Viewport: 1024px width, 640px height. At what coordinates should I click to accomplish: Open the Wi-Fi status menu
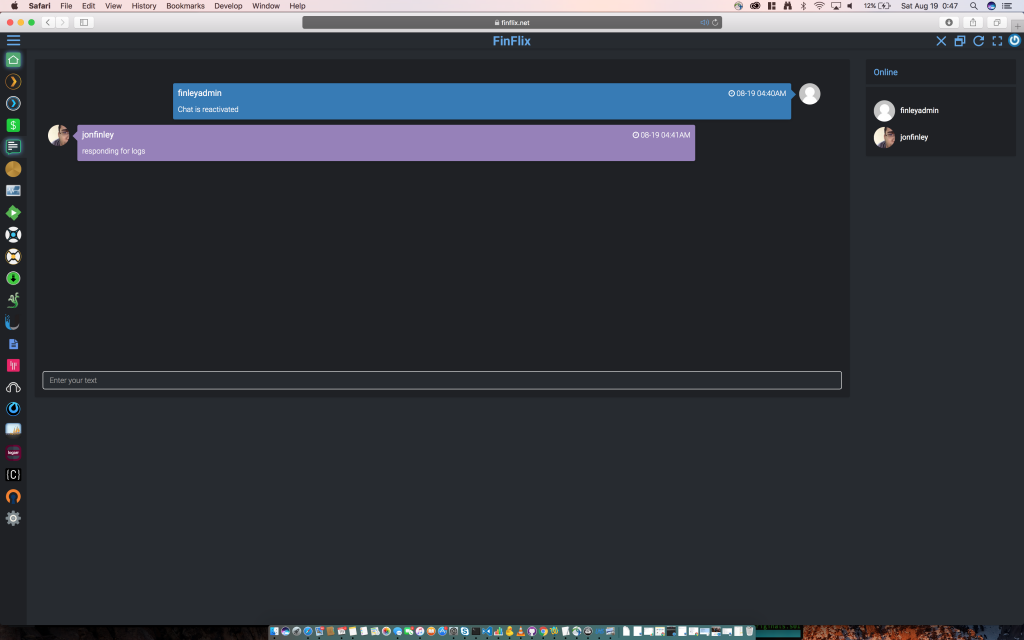click(x=819, y=6)
